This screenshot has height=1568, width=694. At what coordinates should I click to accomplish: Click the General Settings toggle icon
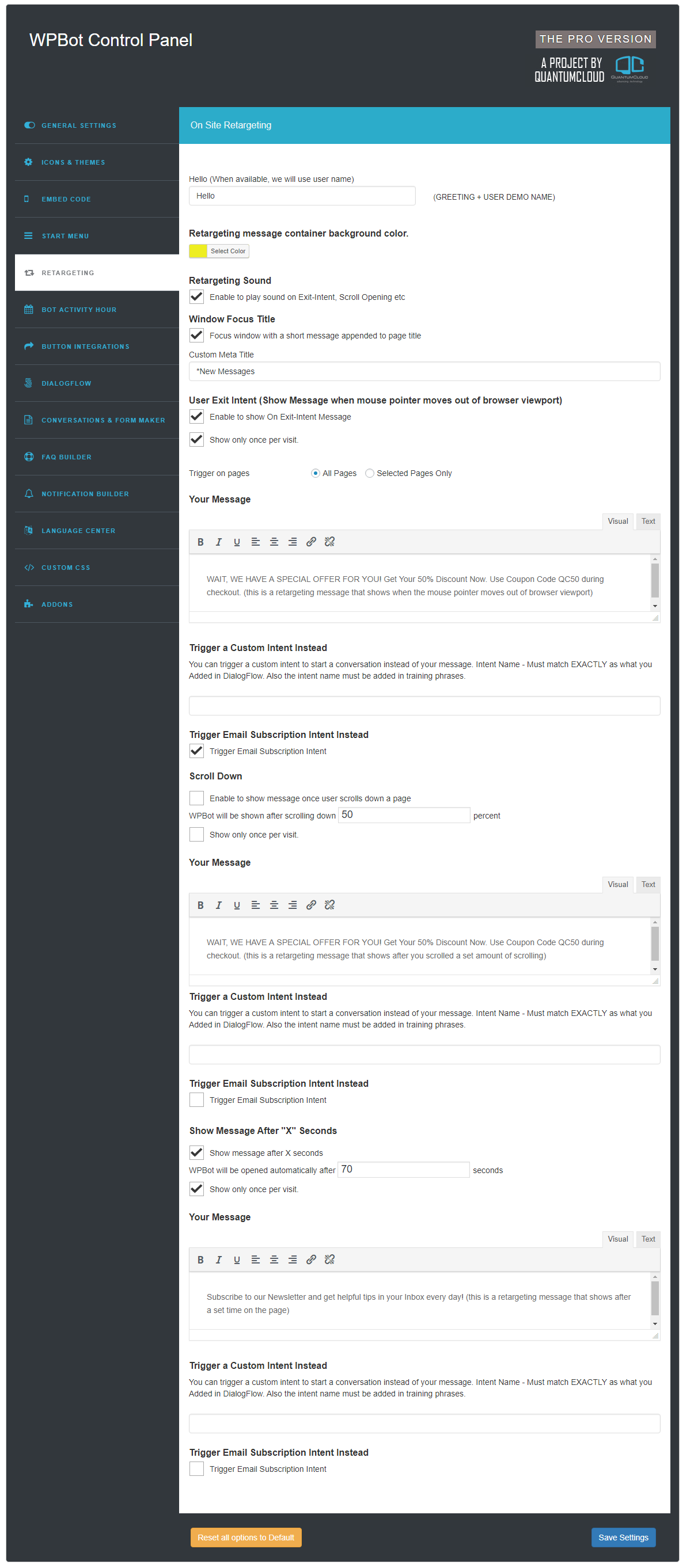point(29,127)
